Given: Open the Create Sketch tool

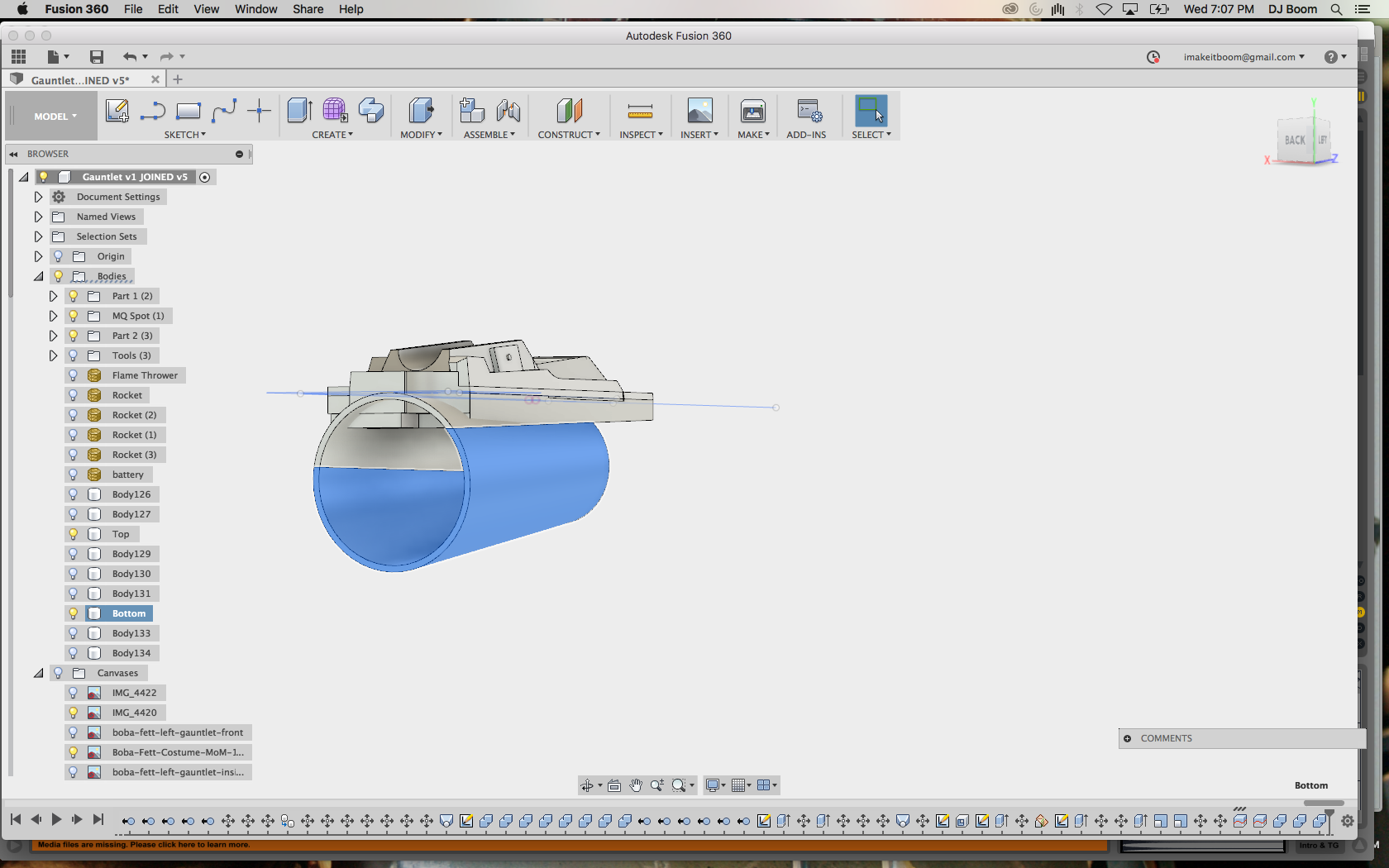Looking at the screenshot, I should (x=117, y=111).
